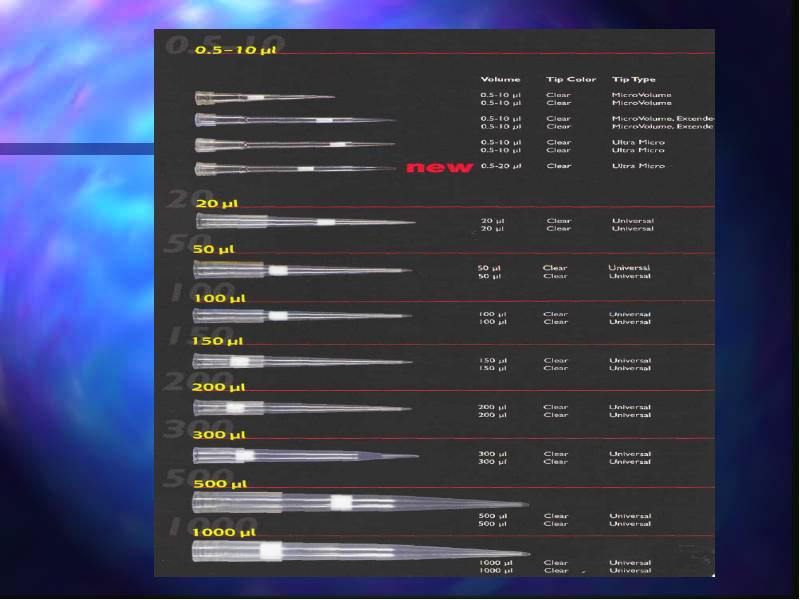Click the 20 µl pipette tip image
Image resolution: width=800 pixels, height=600 pixels.
click(305, 221)
